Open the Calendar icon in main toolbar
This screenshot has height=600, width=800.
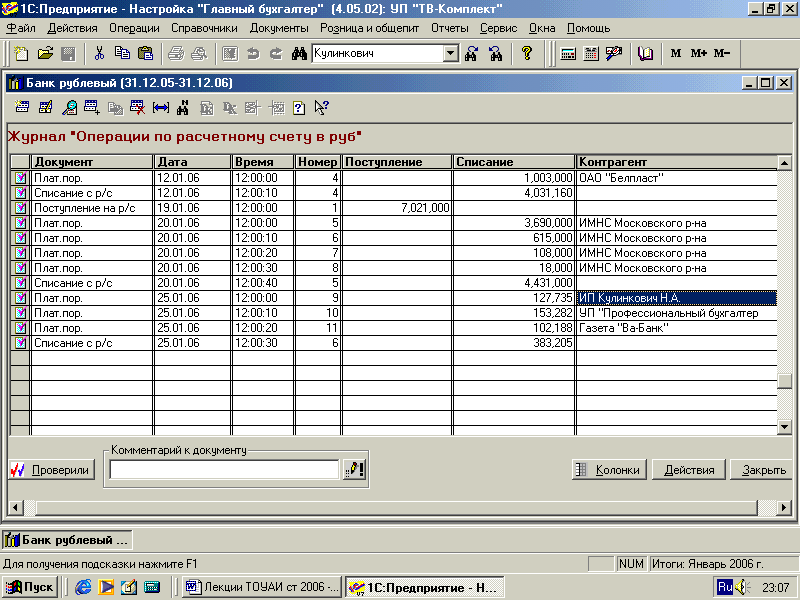pos(591,53)
